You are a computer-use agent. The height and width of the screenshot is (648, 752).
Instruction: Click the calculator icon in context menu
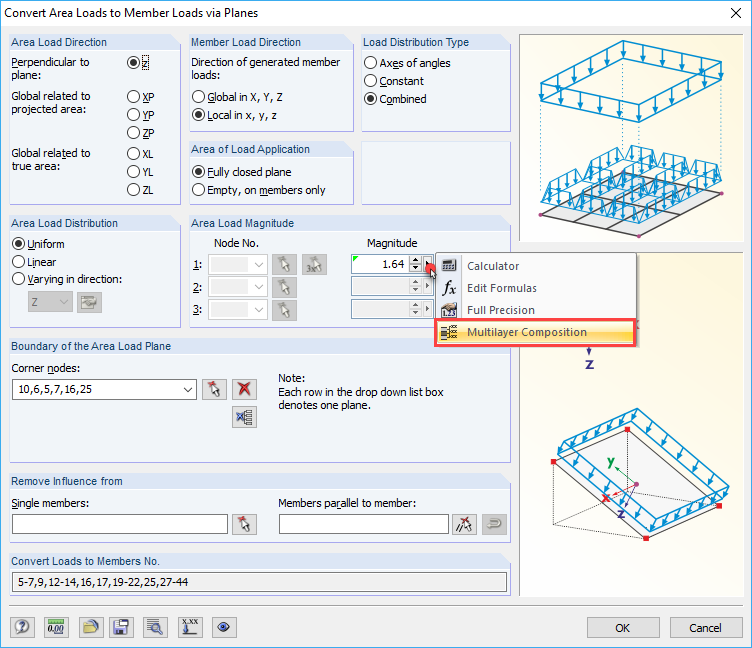tap(449, 265)
